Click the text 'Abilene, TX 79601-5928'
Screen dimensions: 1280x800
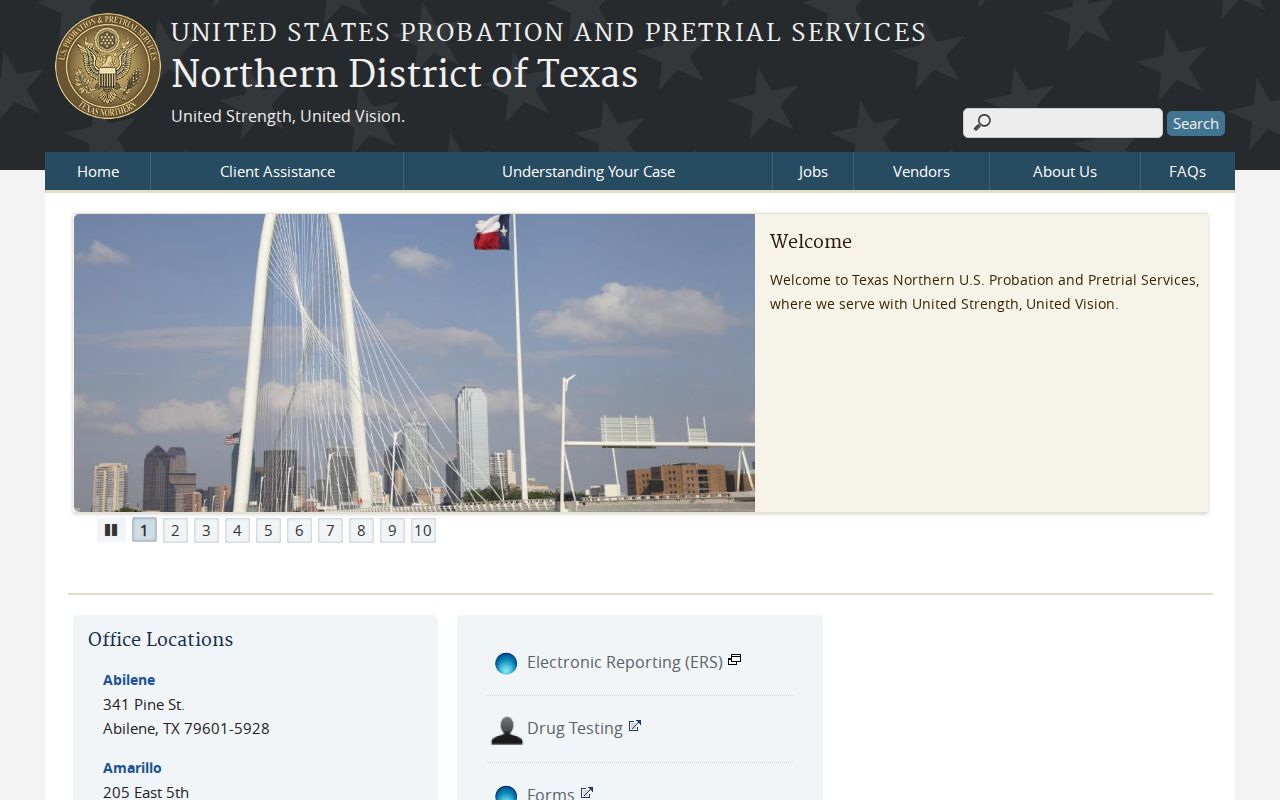coord(186,728)
